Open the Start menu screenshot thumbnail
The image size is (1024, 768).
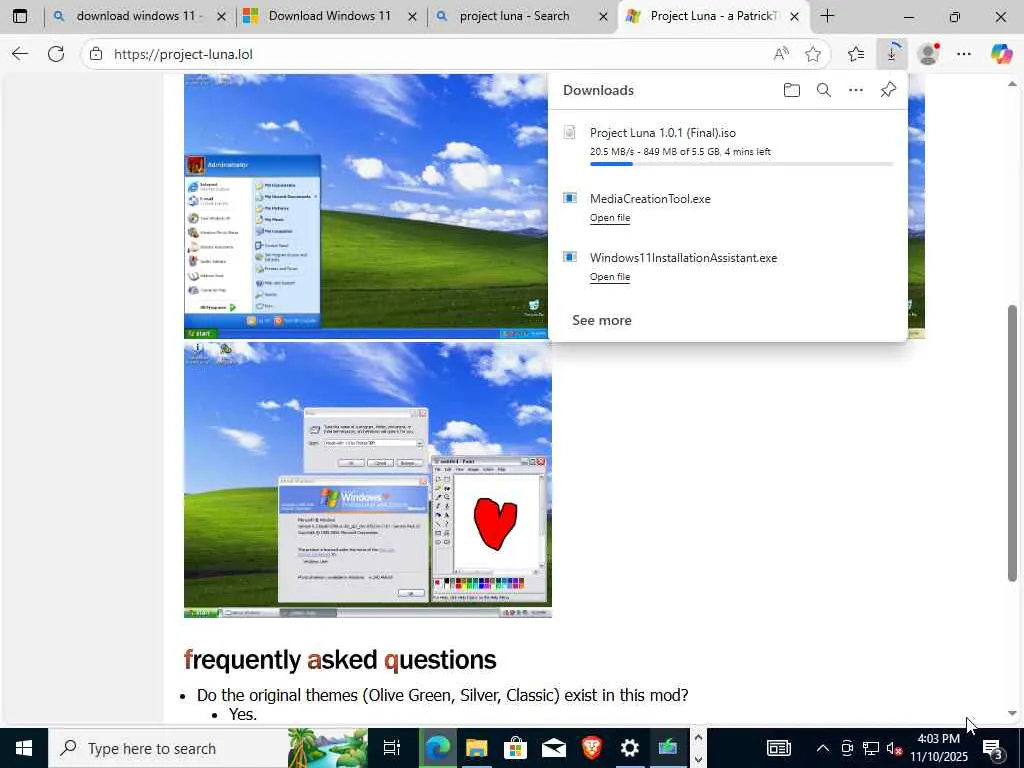click(366, 206)
